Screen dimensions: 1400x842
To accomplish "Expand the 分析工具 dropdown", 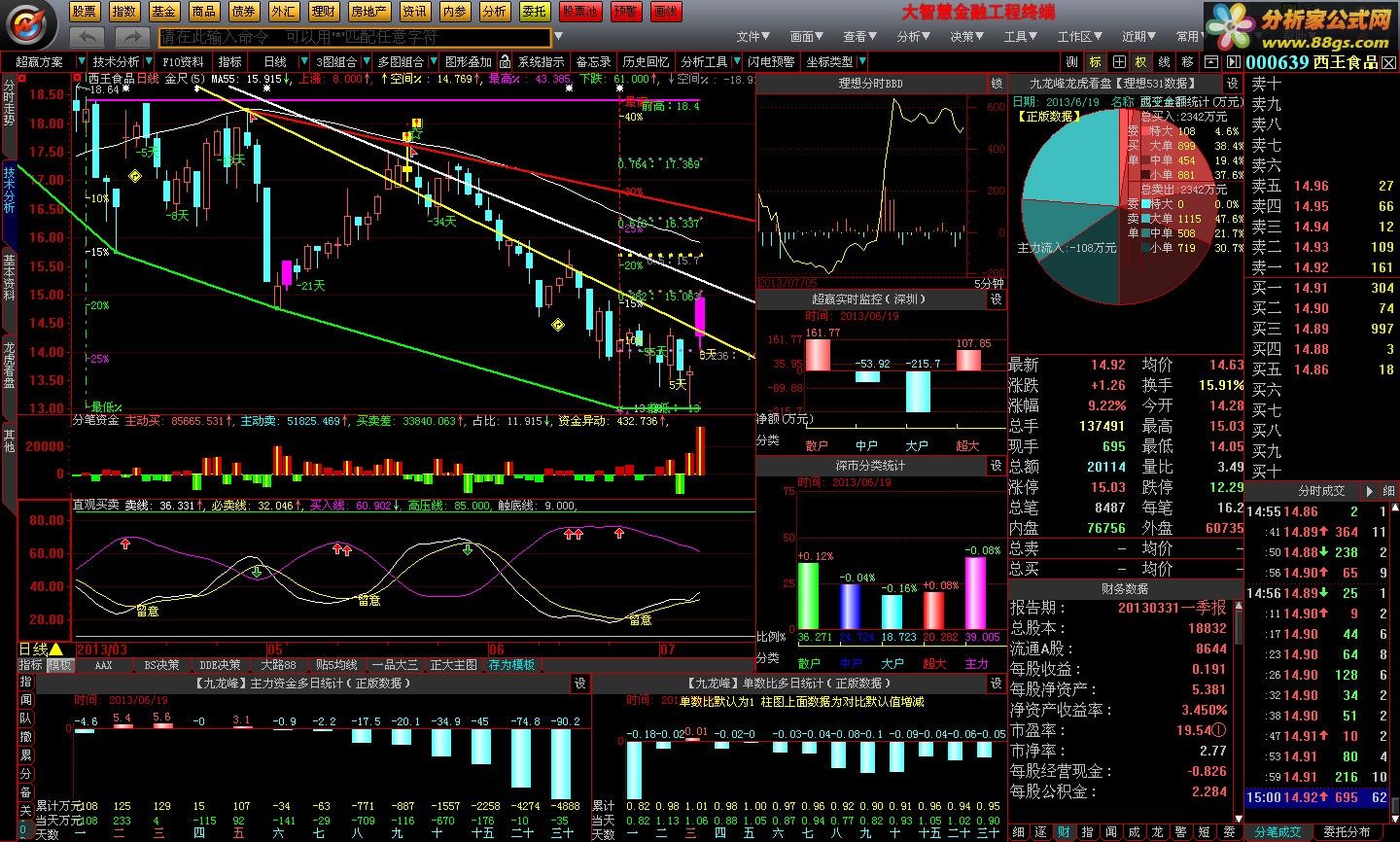I will pos(736,61).
